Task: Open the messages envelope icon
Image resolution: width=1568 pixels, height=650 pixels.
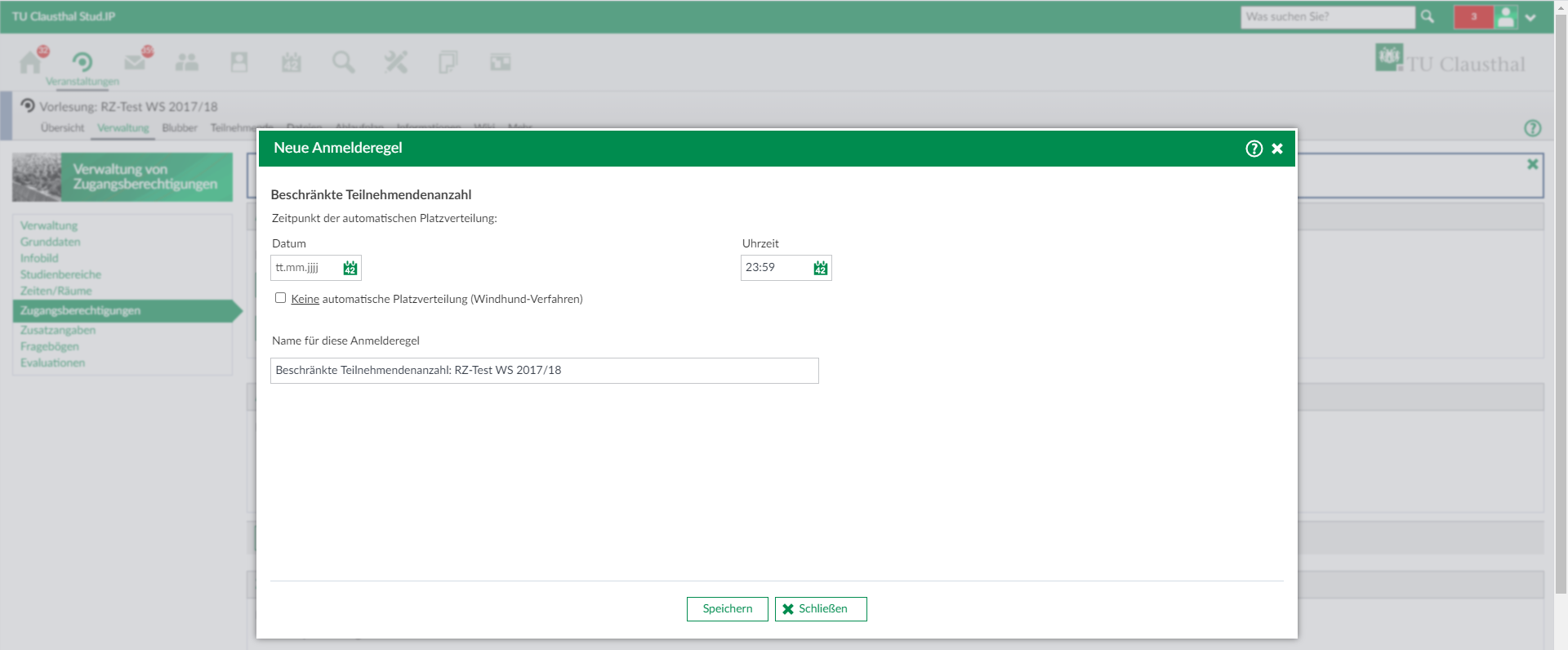Action: point(135,62)
